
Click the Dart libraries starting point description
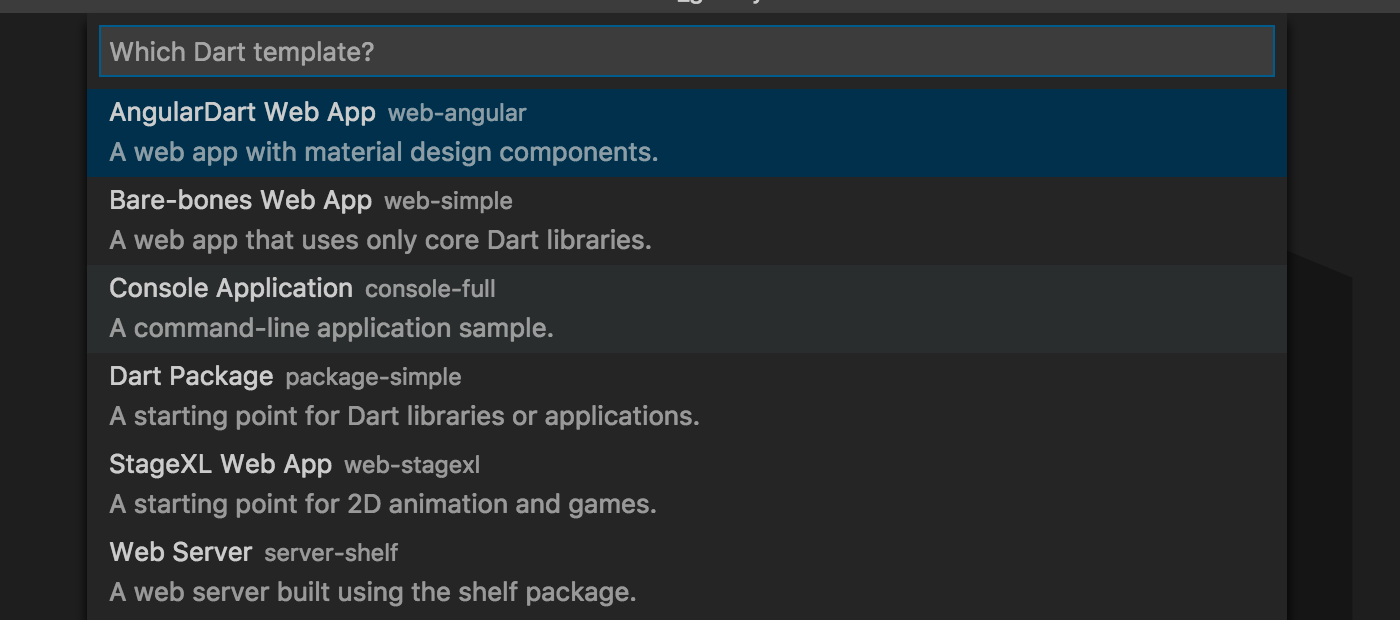pos(404,415)
